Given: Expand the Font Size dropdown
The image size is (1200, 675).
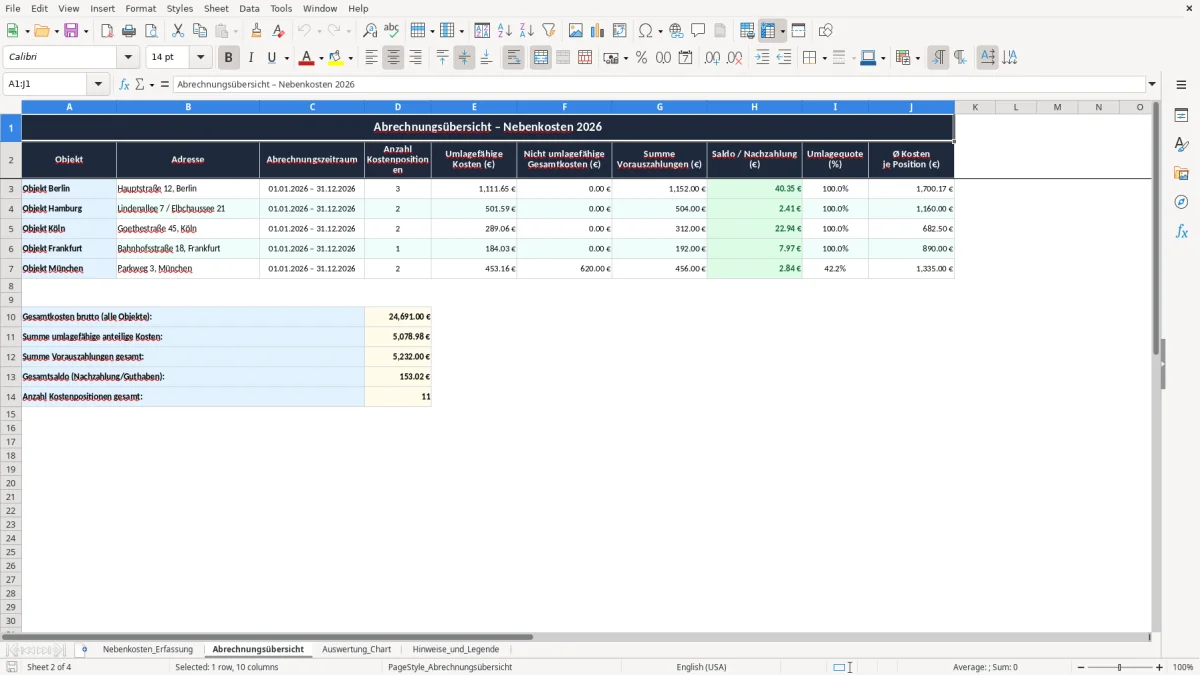Looking at the screenshot, I should 200,58.
